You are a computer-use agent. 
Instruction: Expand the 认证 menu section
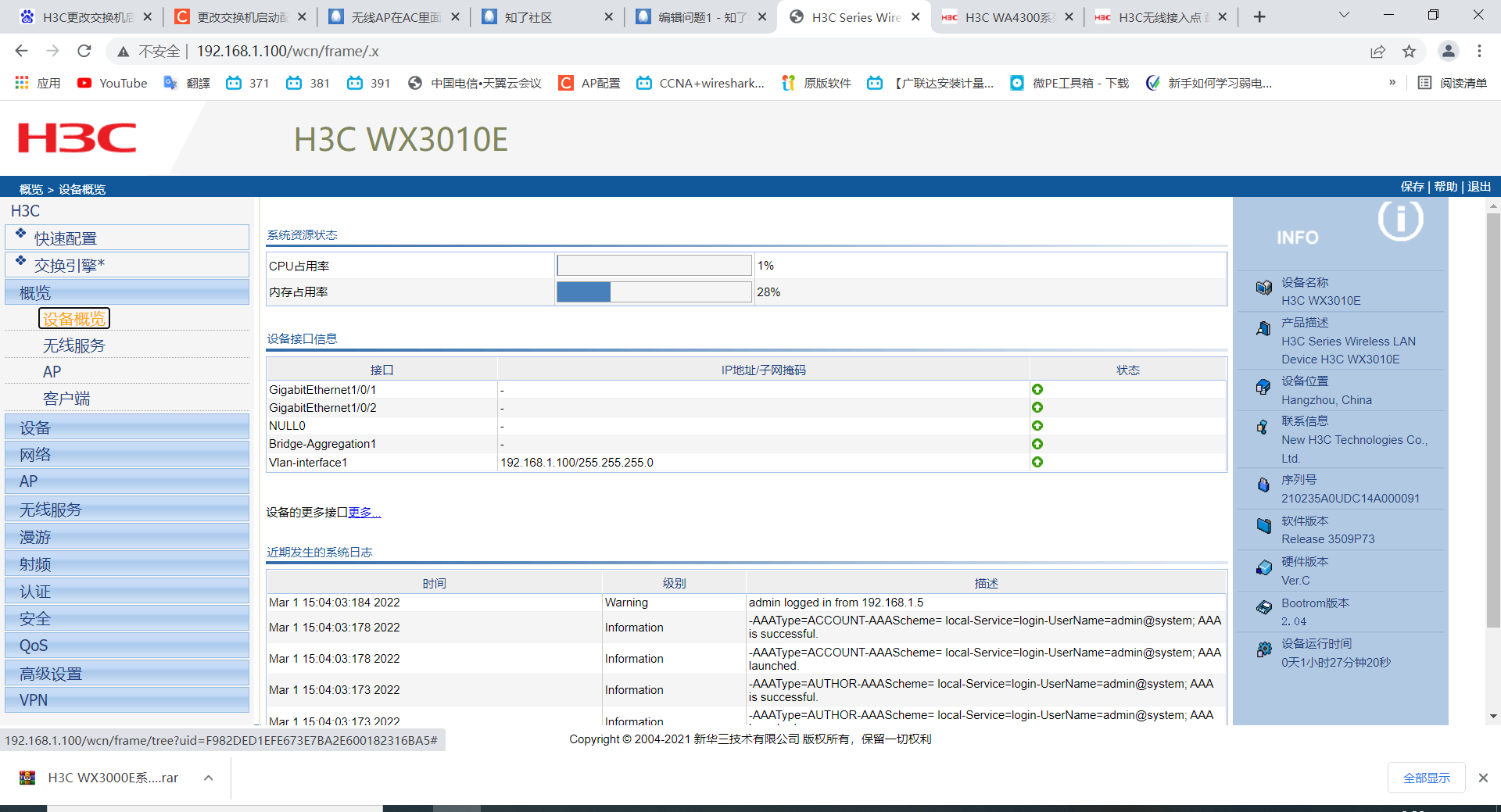tap(127, 591)
